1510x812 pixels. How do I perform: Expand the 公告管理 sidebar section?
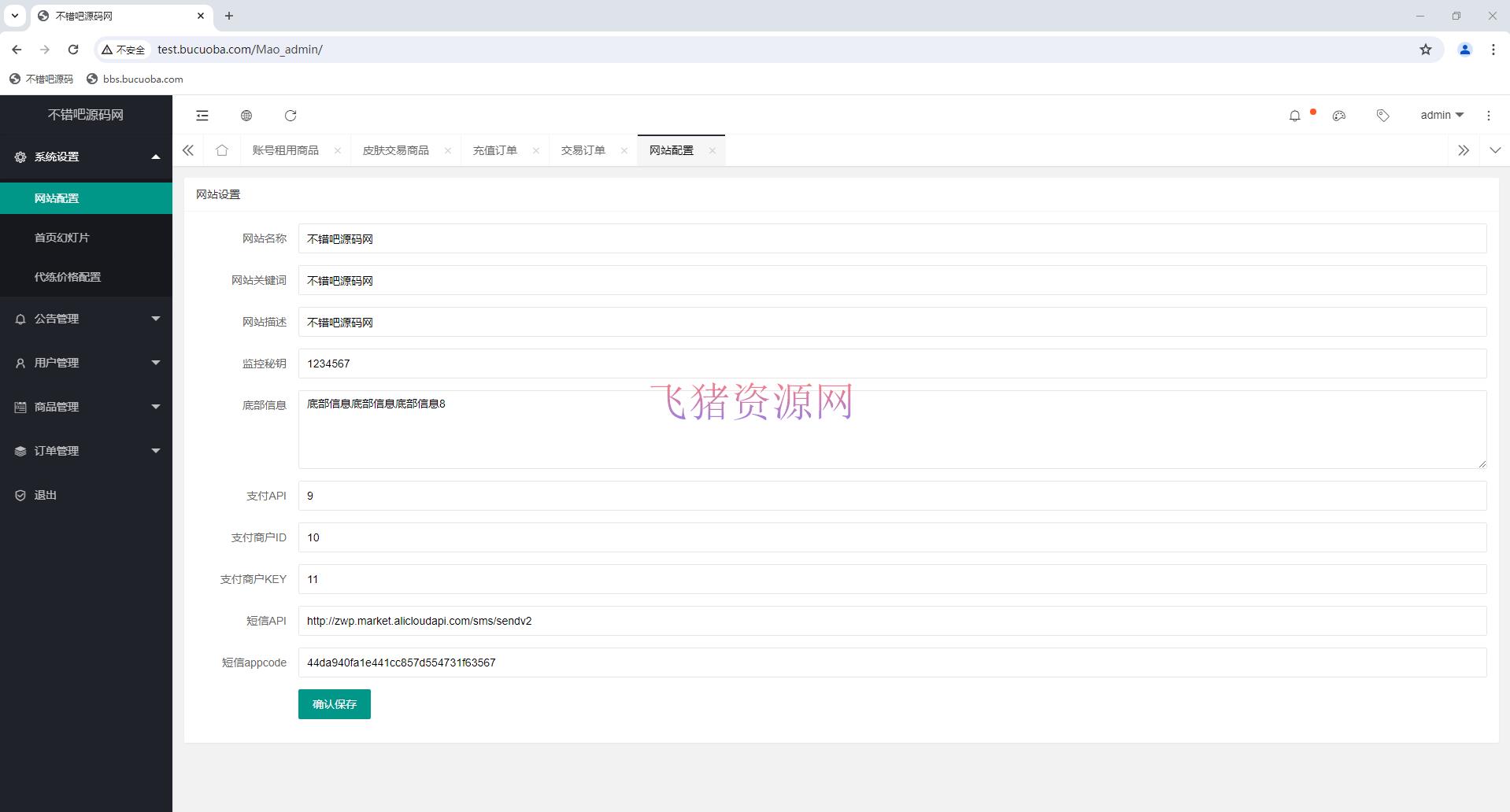tap(56, 319)
